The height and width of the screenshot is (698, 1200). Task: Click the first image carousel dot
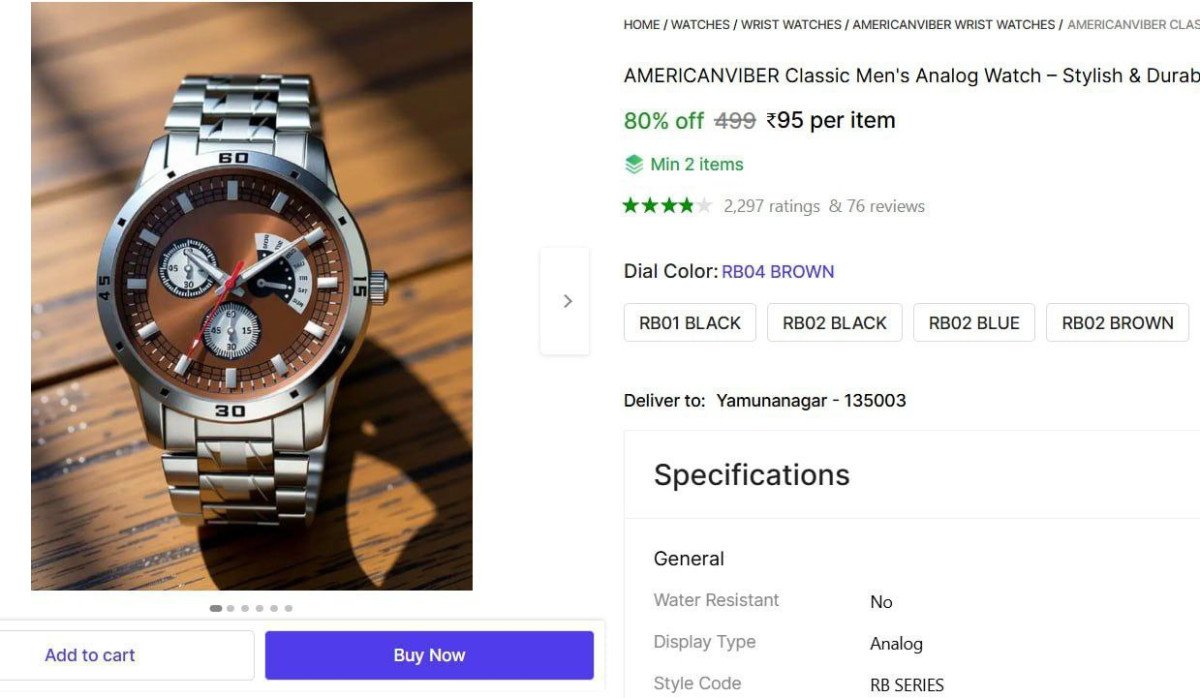[x=216, y=608]
